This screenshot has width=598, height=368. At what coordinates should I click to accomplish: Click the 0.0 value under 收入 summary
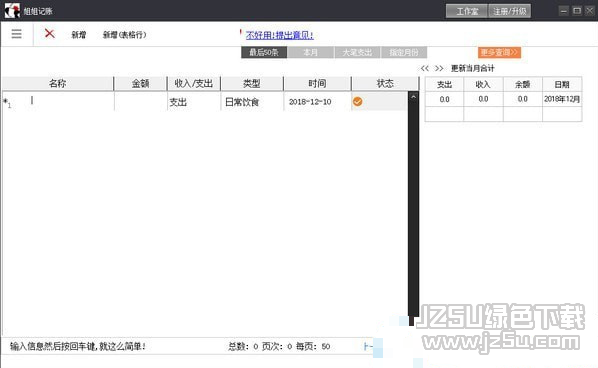483,99
